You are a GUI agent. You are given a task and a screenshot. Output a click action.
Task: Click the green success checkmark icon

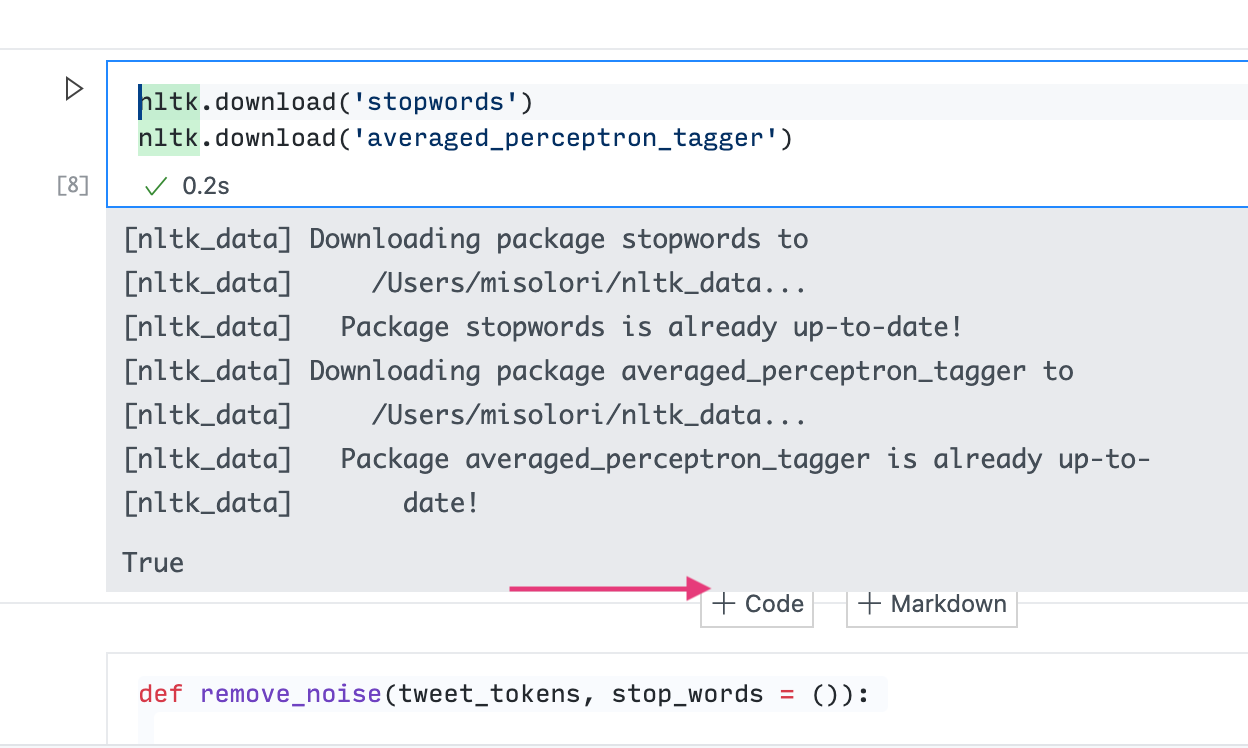coord(156,186)
